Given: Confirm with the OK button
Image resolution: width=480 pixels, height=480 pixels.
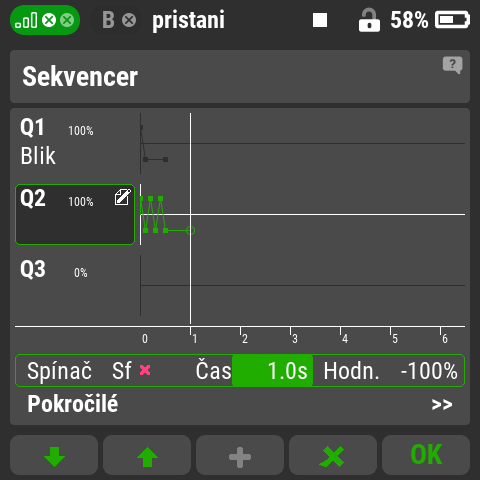Looking at the screenshot, I should pos(426,455).
